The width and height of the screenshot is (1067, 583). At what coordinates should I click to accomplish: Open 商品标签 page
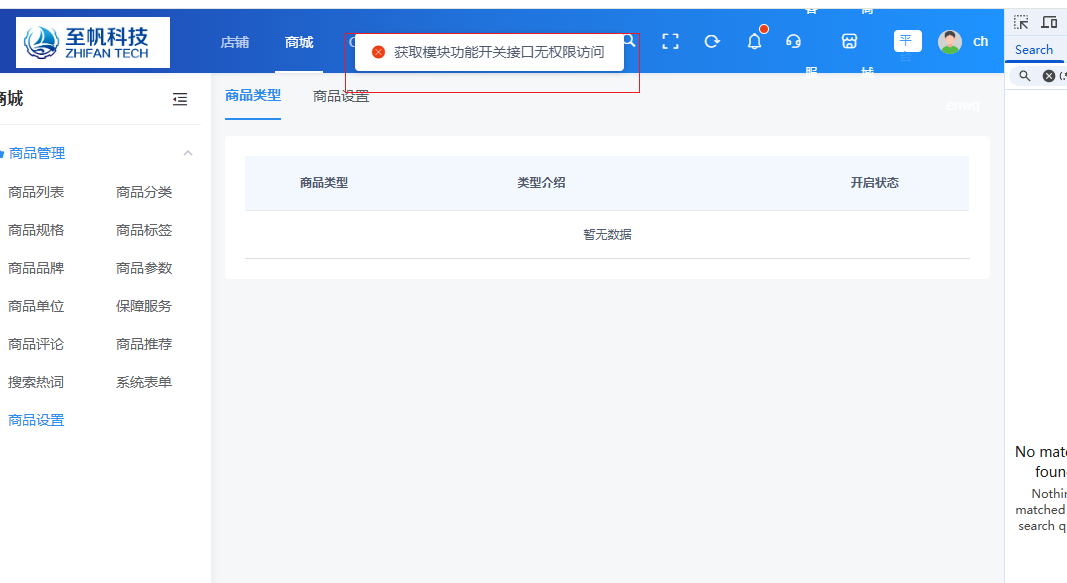tap(144, 230)
